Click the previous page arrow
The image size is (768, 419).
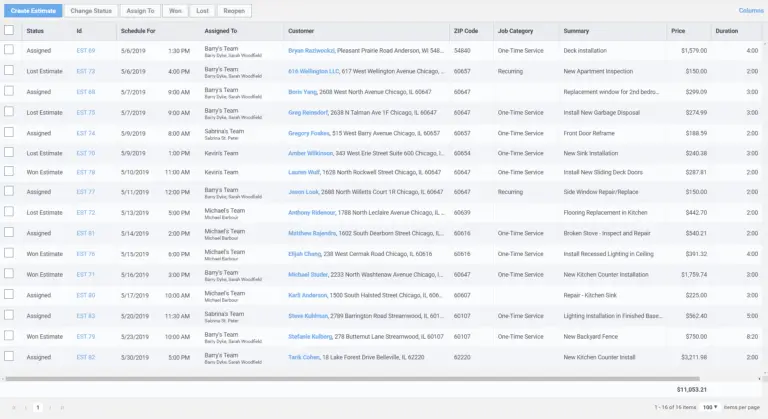point(25,408)
